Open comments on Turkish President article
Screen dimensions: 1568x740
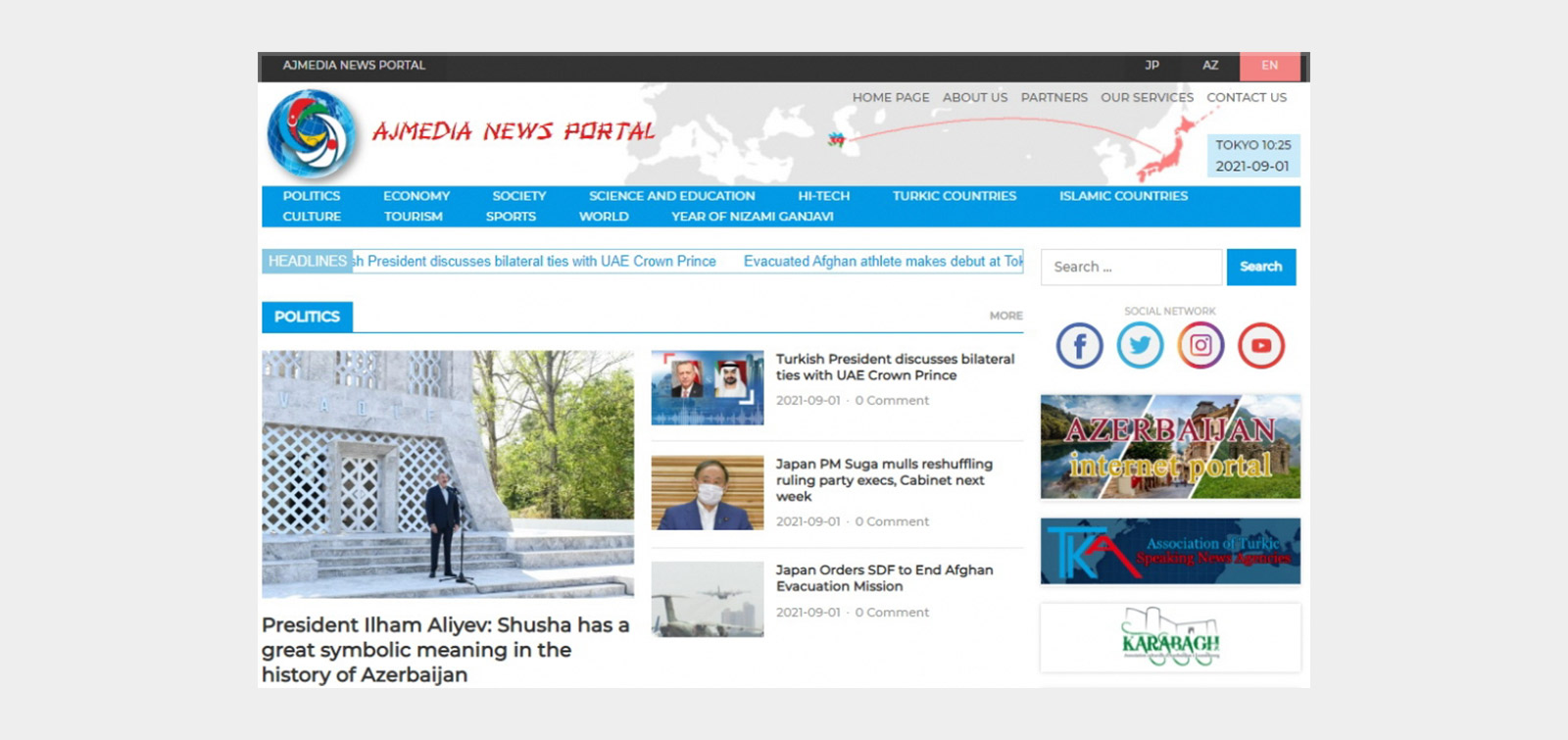pyautogui.click(x=892, y=401)
